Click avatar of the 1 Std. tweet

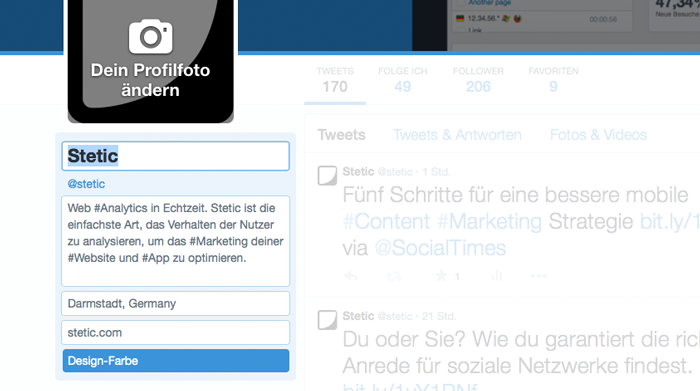[x=327, y=175]
